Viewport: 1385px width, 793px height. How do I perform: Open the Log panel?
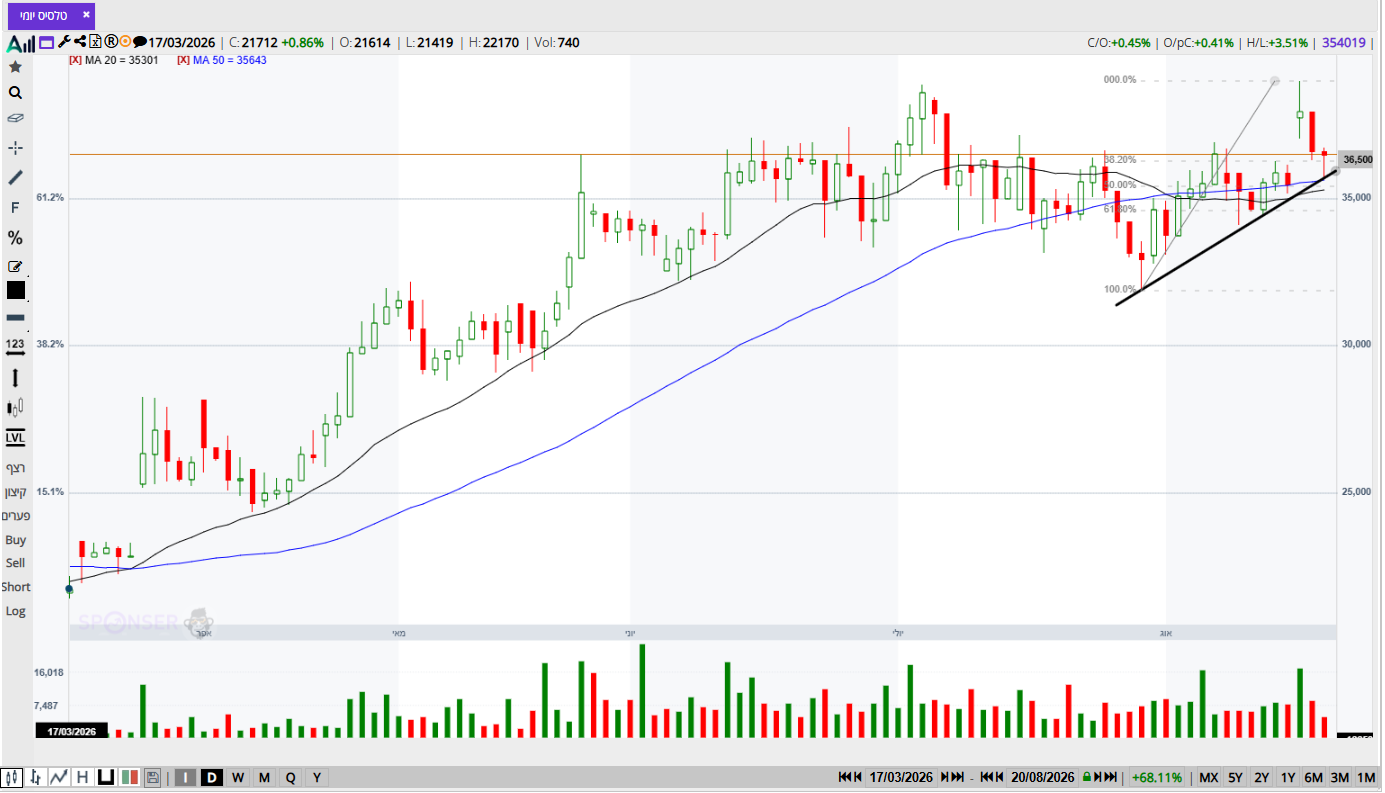[15, 611]
